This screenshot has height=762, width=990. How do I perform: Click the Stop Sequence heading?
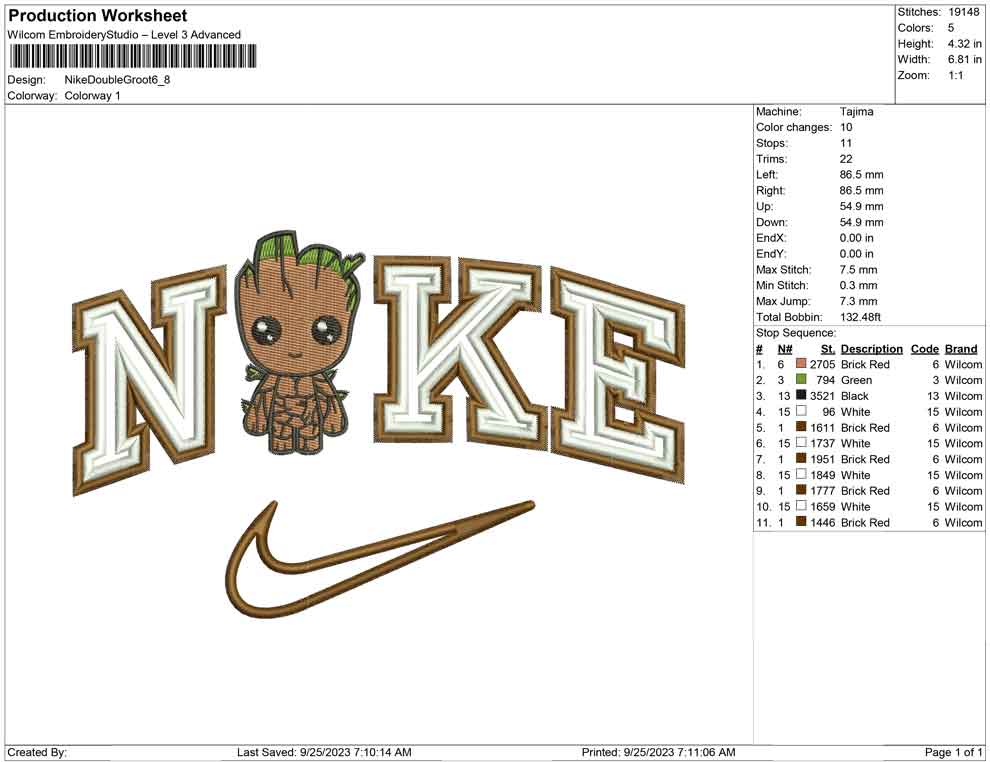pyautogui.click(x=796, y=333)
